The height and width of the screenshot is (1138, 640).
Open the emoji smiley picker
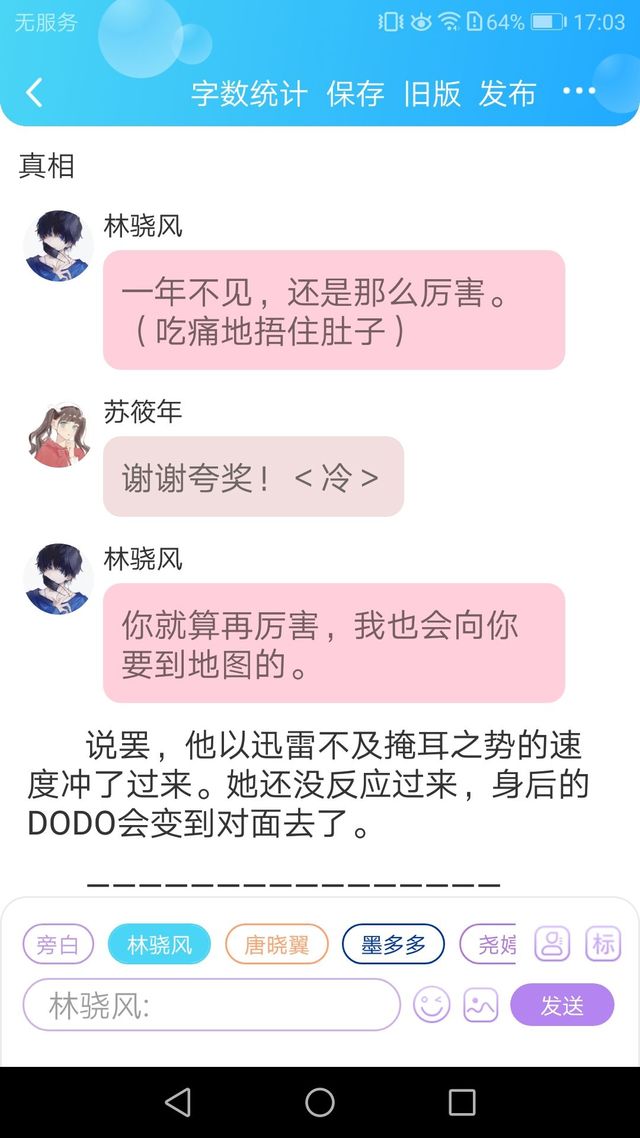coord(432,1005)
